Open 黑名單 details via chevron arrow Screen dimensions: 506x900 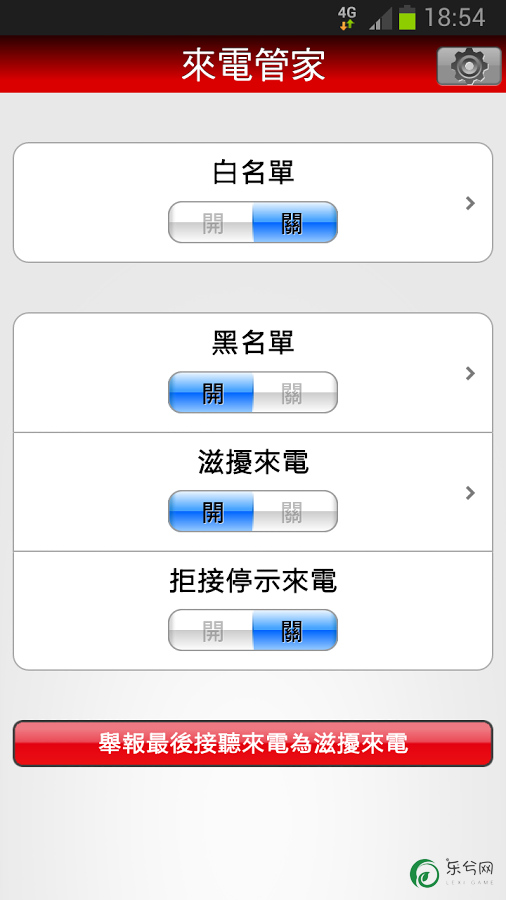470,373
